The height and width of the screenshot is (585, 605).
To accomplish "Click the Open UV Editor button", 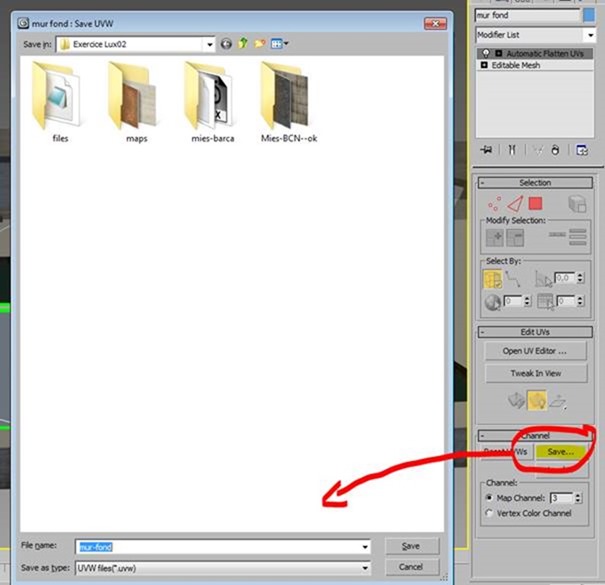I will tap(535, 351).
